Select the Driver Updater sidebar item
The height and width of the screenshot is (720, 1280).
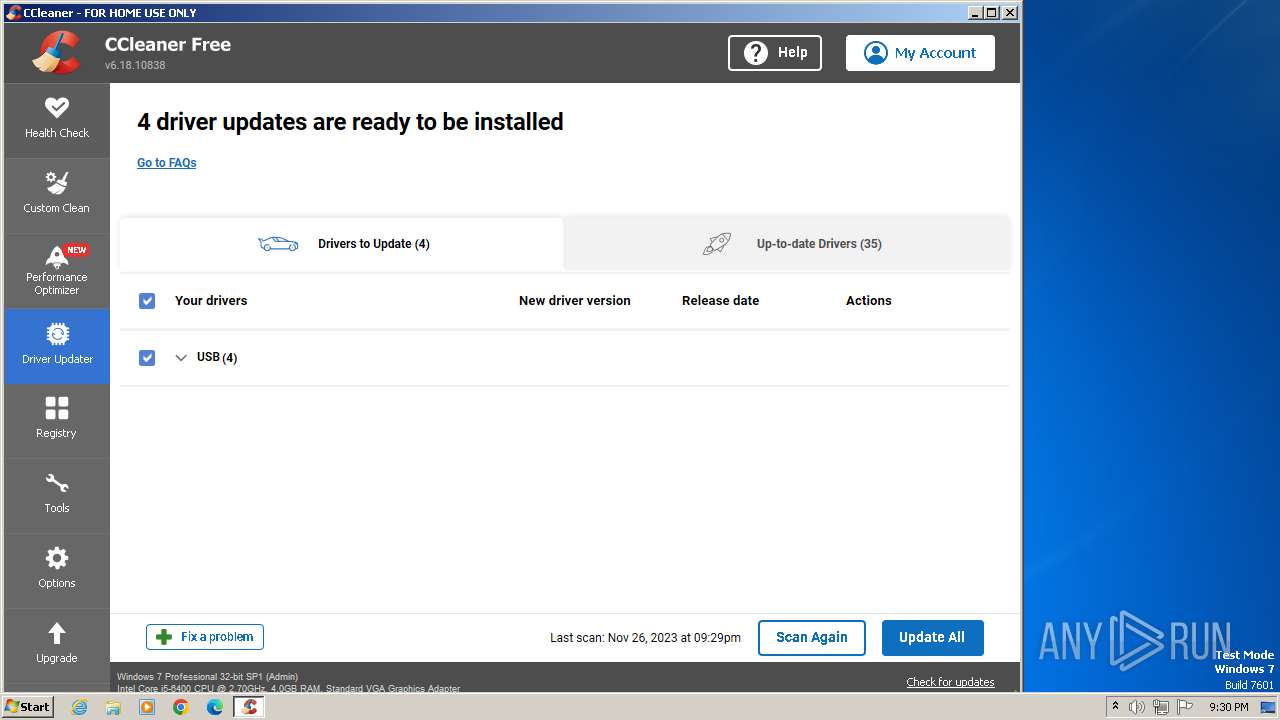click(x=57, y=345)
